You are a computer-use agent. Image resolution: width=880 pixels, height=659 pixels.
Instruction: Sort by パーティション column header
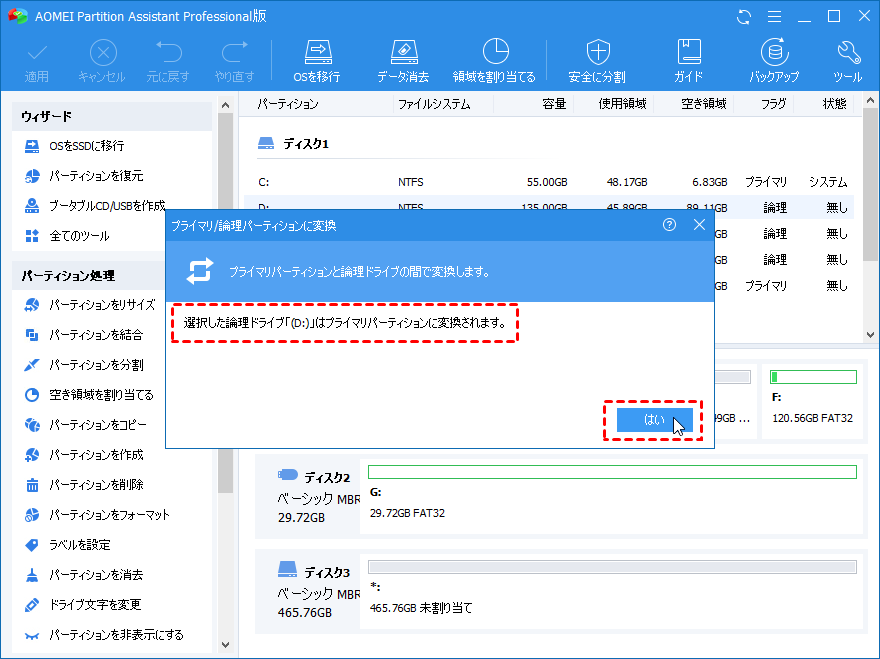[288, 104]
